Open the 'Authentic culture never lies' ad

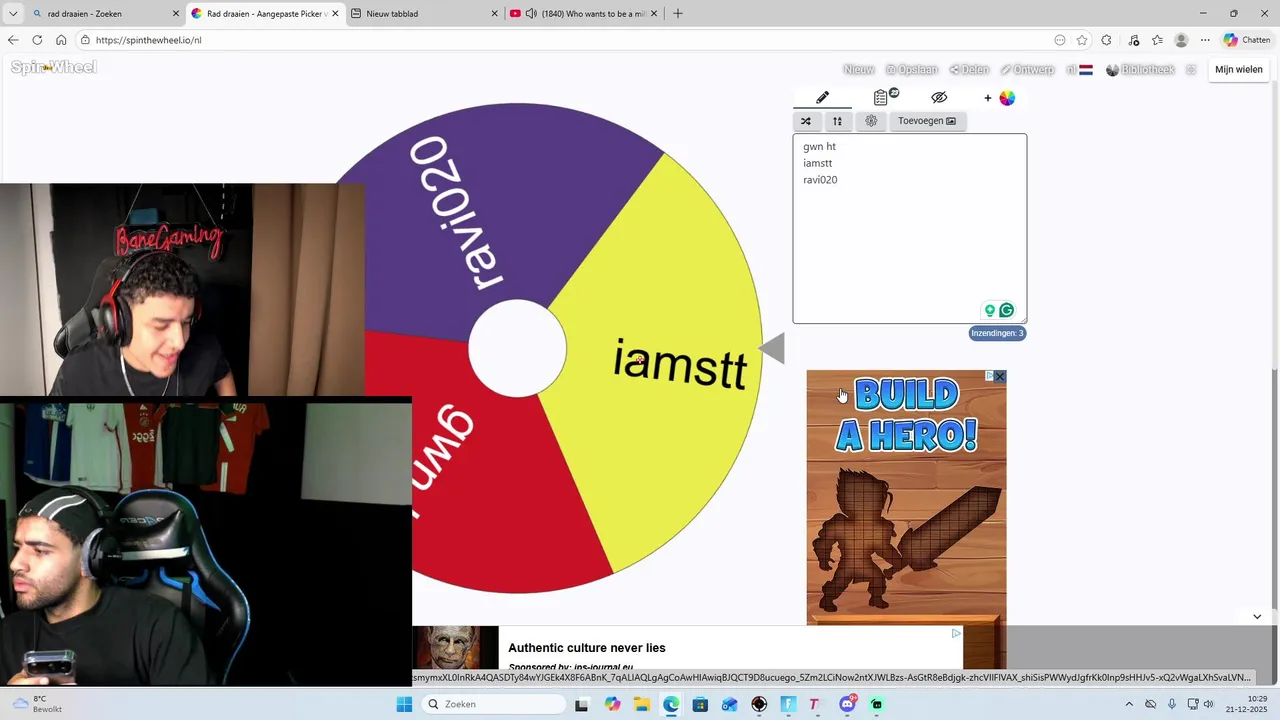pyautogui.click(x=587, y=648)
